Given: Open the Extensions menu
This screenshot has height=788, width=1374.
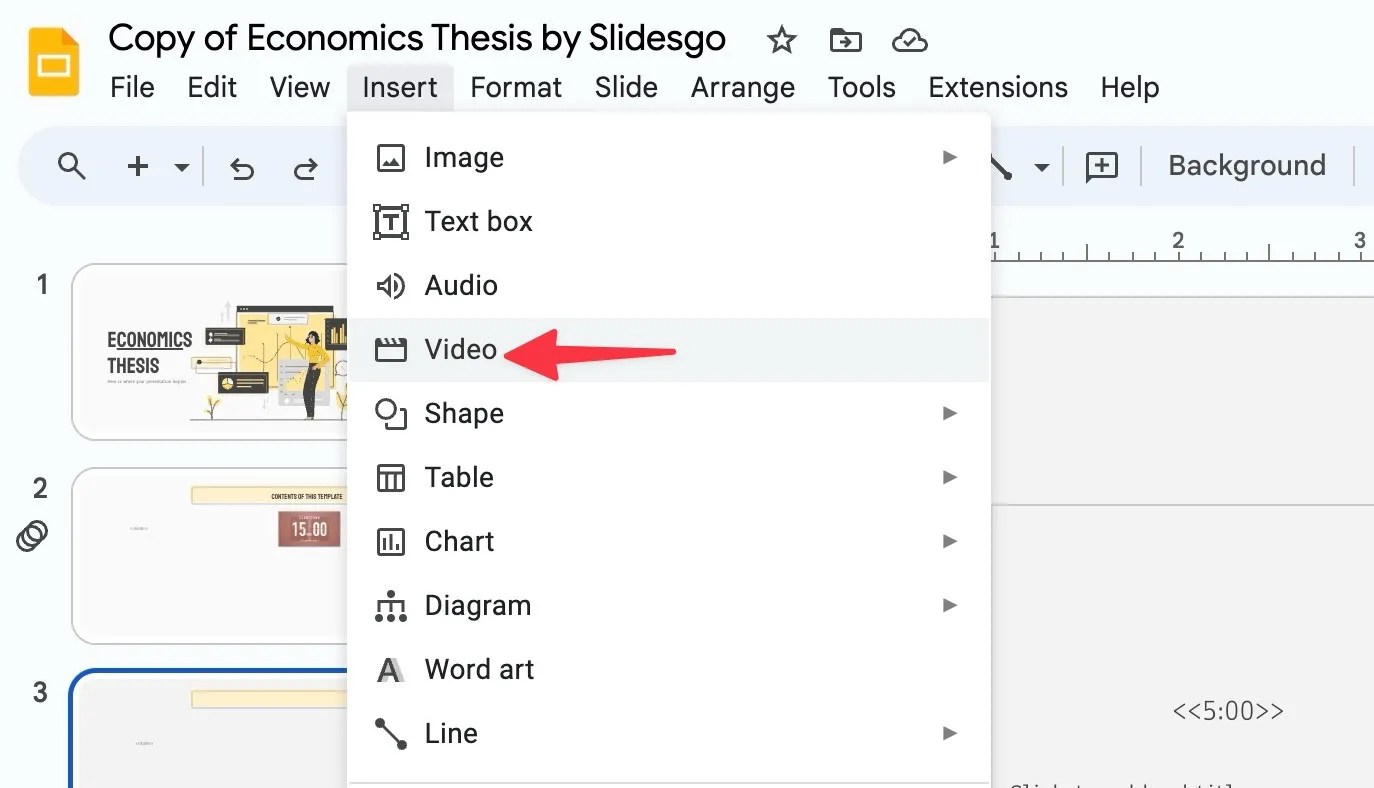Looking at the screenshot, I should [x=997, y=88].
